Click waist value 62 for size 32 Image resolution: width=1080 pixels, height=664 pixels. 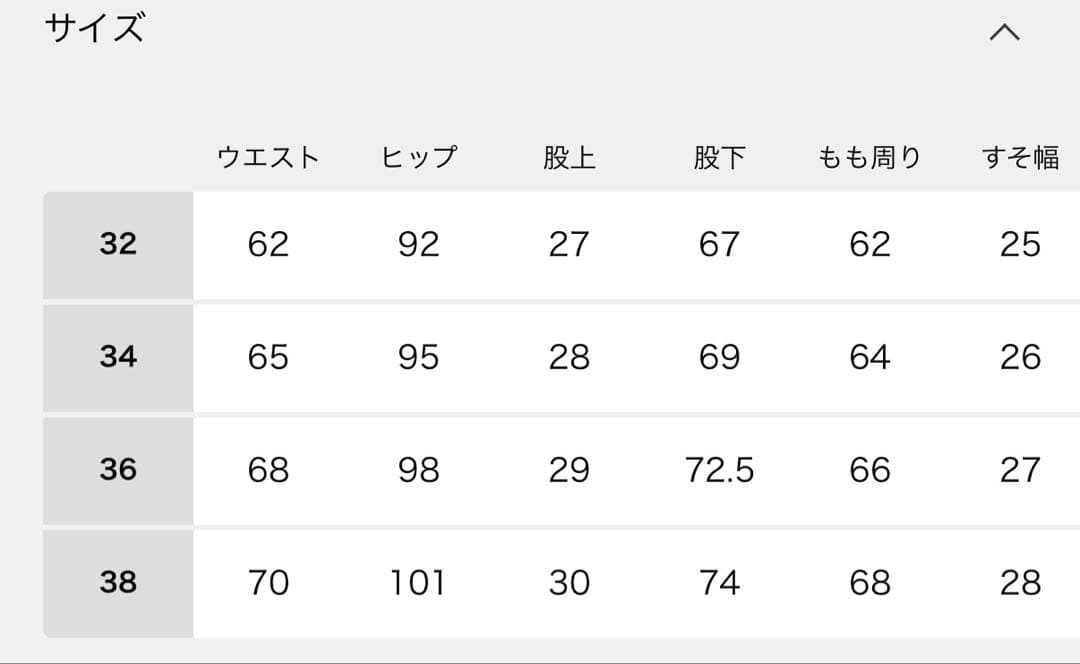coord(268,245)
